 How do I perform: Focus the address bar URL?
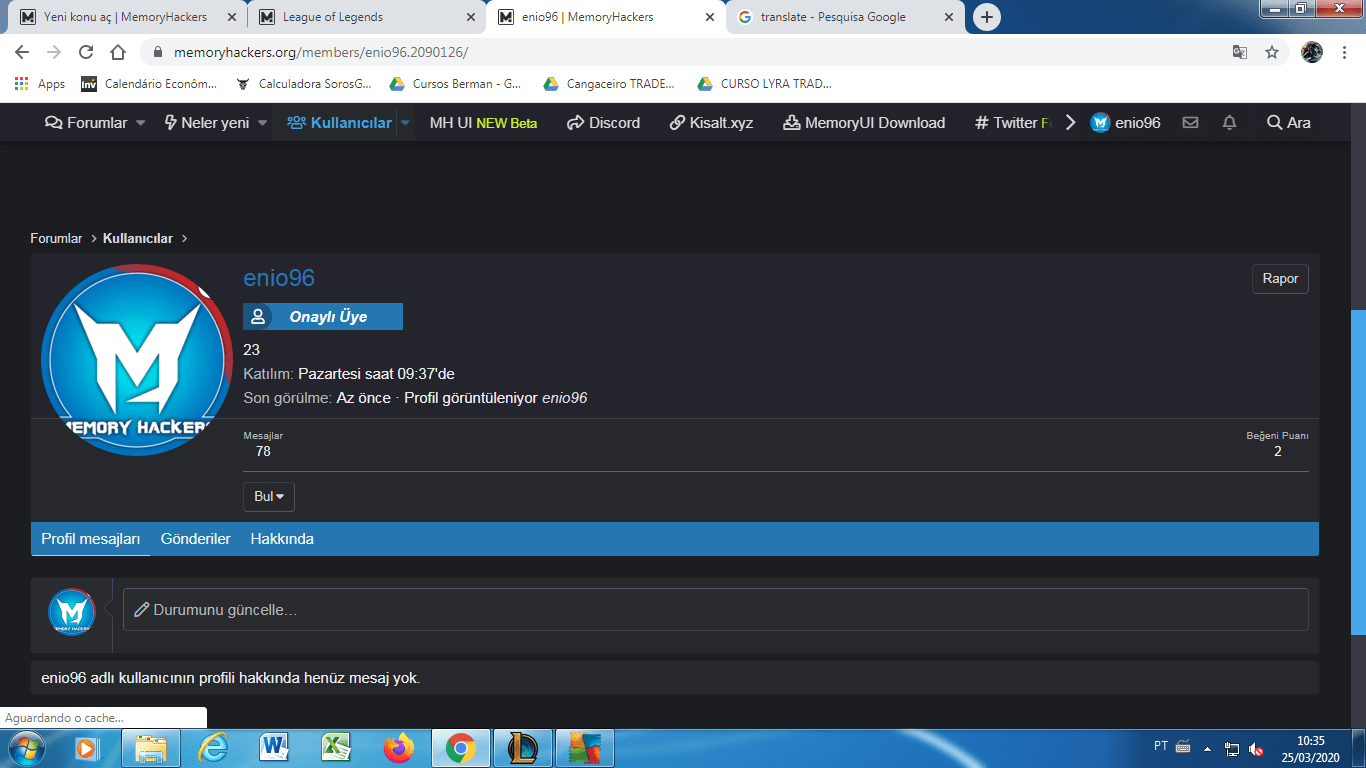pos(321,52)
